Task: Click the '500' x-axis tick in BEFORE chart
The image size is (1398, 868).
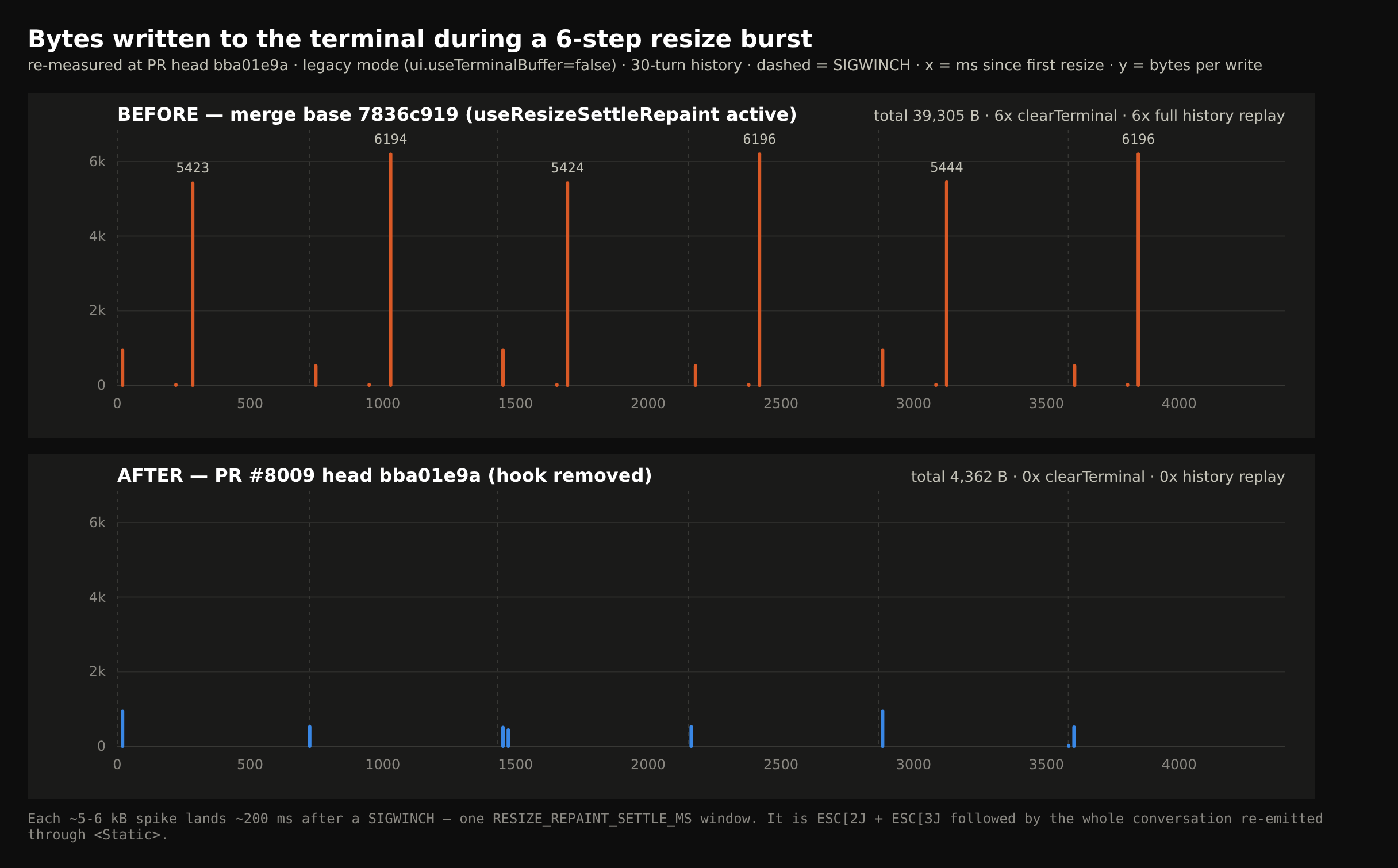Action: (x=250, y=404)
